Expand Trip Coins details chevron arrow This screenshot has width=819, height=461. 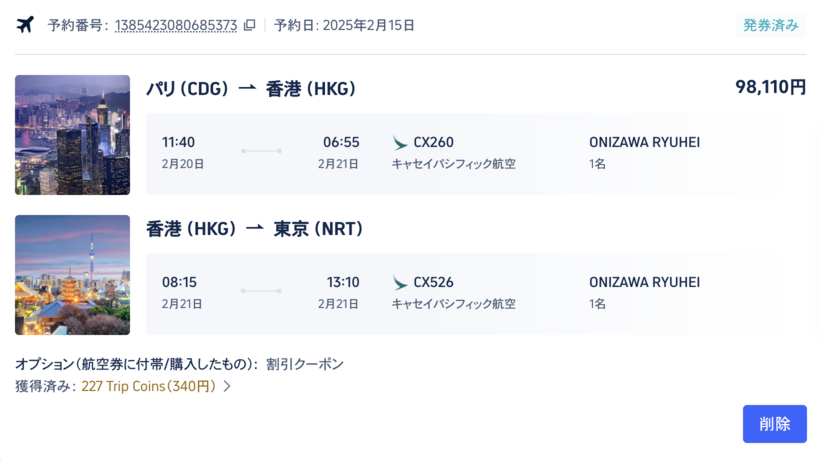click(x=227, y=386)
